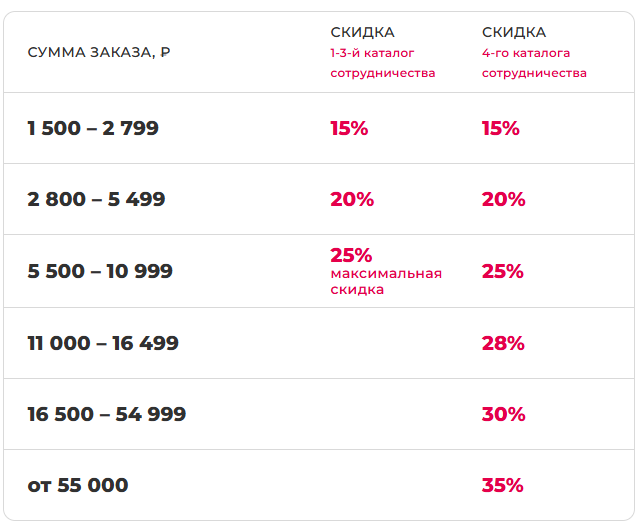Viewport: 639px width, 523px height.
Task: Click the 28% discount value
Action: click(x=503, y=343)
